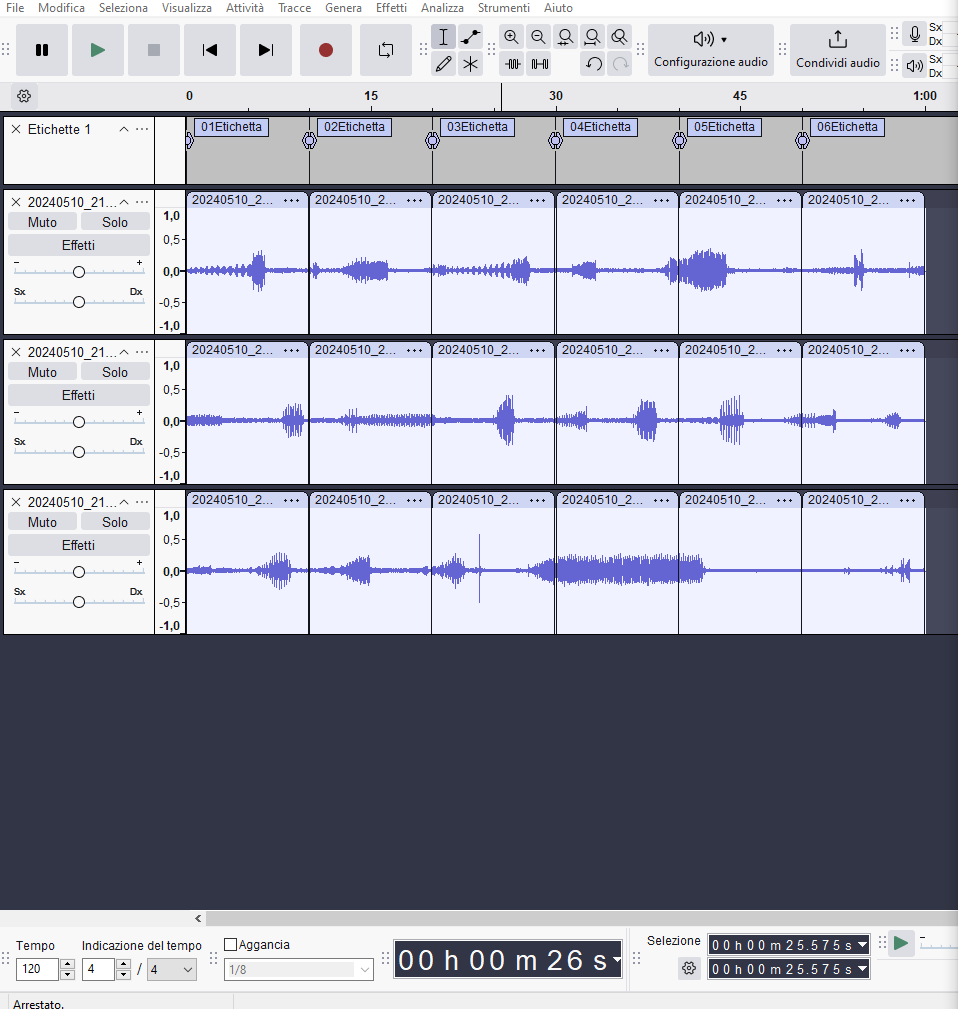Solo the first audio track
This screenshot has height=1009, width=958.
pos(115,221)
